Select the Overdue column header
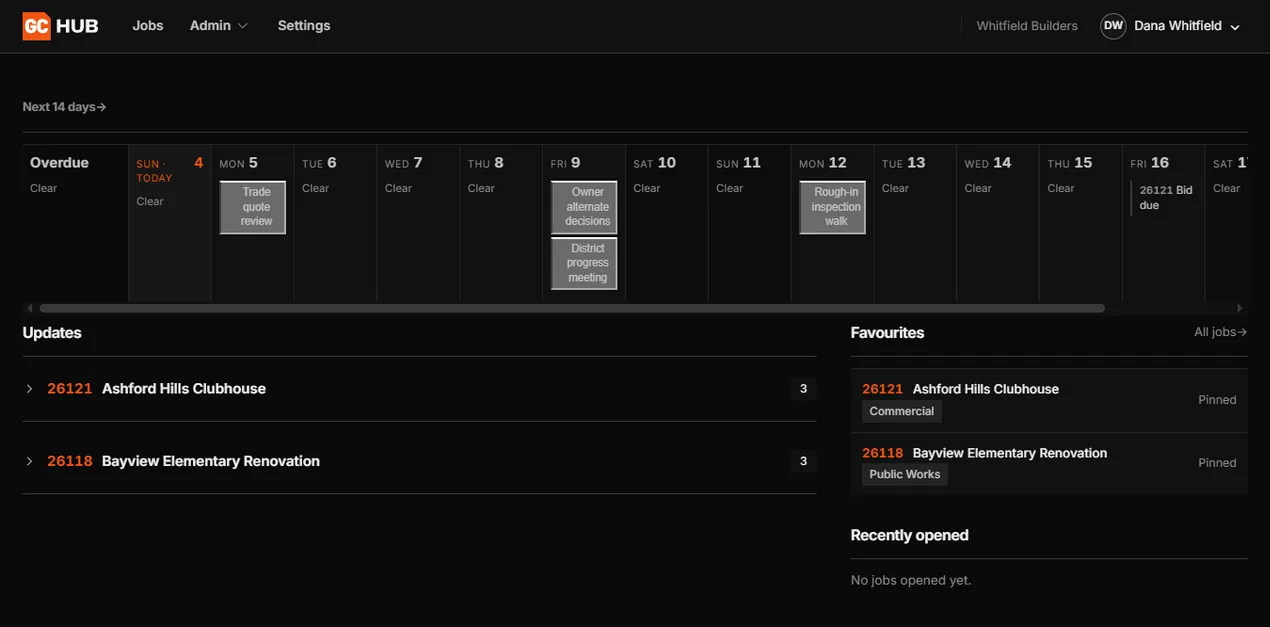This screenshot has width=1270, height=627. 59,163
